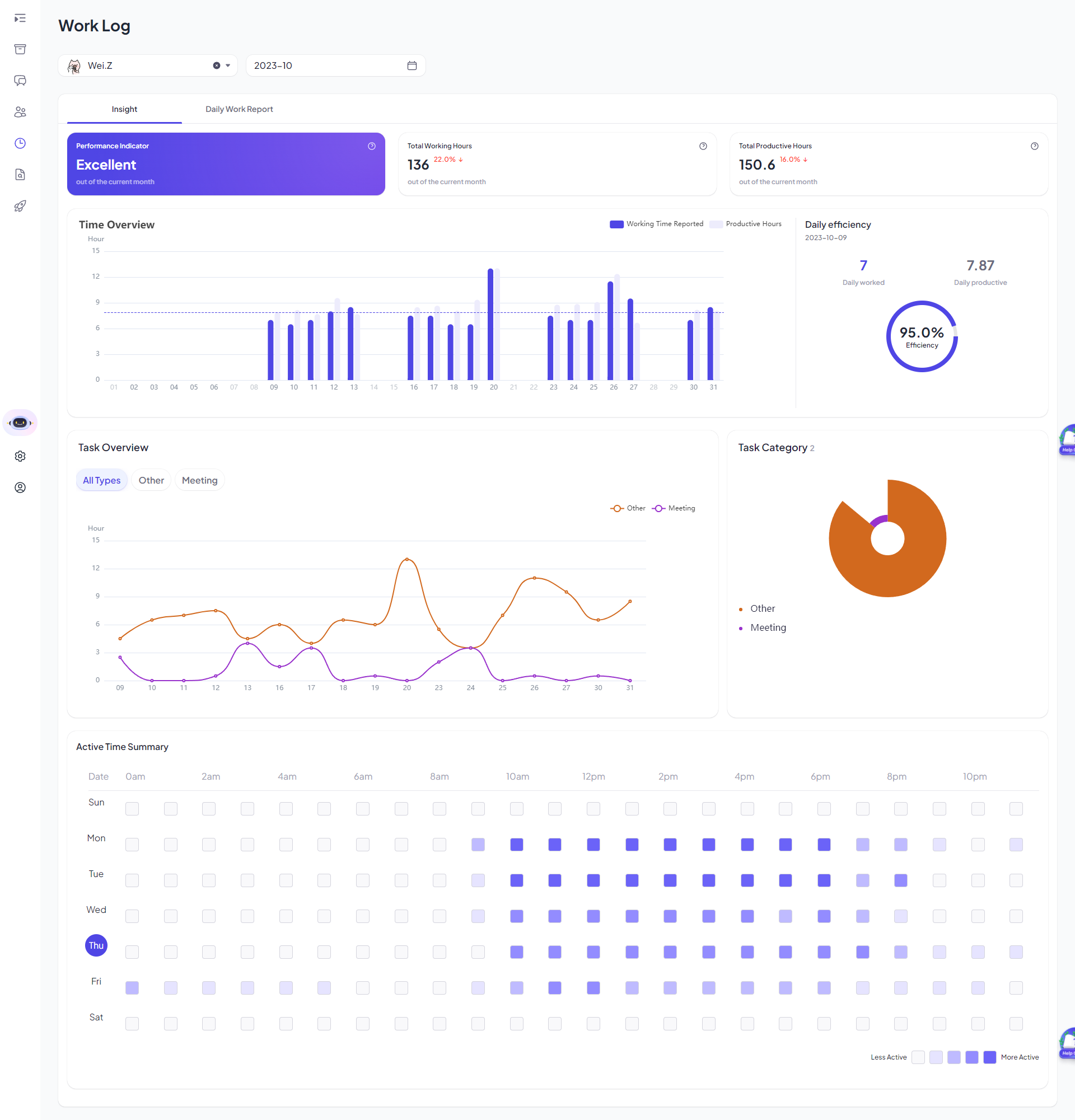The height and width of the screenshot is (1120, 1075).
Task: Click the Fri row label
Action: (x=96, y=982)
